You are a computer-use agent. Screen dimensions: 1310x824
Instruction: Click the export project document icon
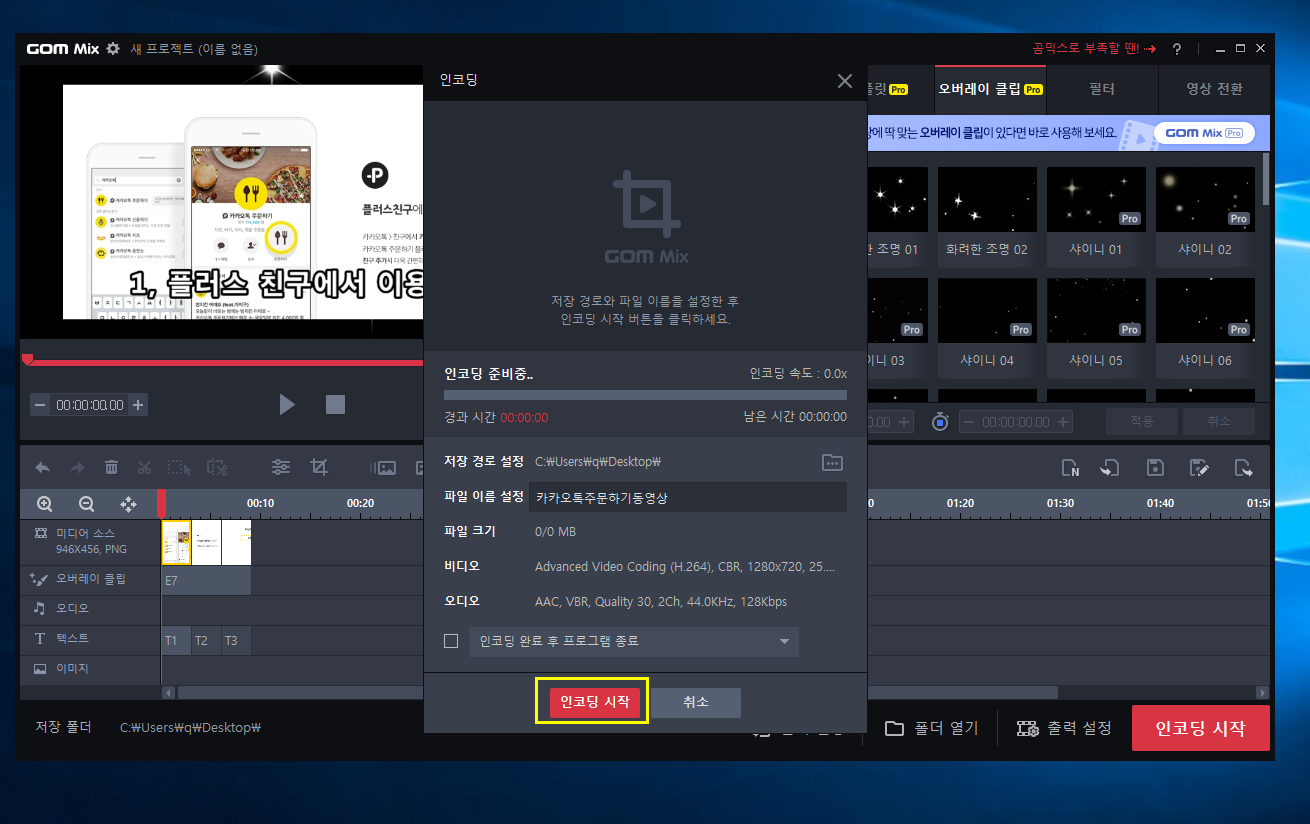tap(1243, 467)
